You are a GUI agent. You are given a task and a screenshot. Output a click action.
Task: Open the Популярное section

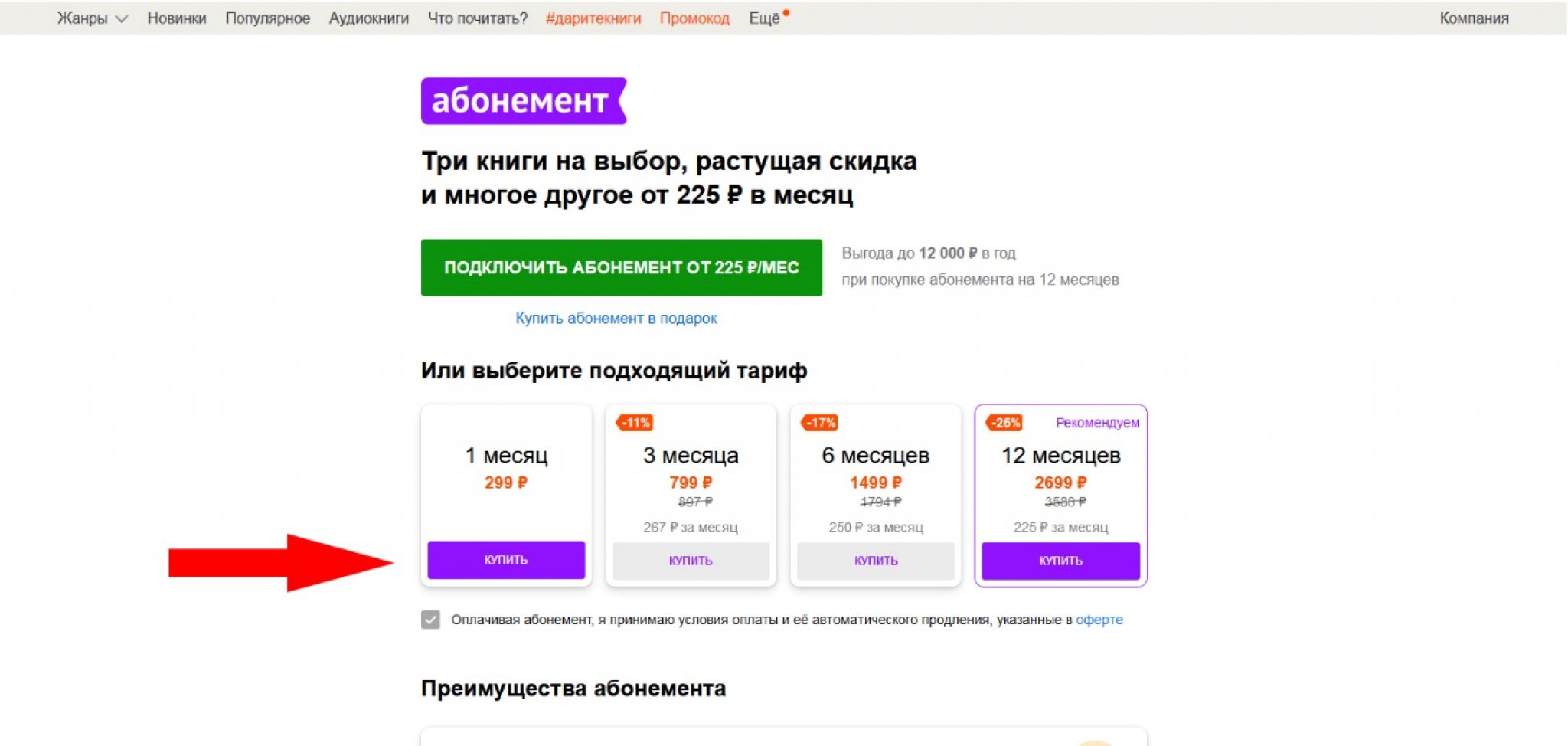(x=267, y=18)
